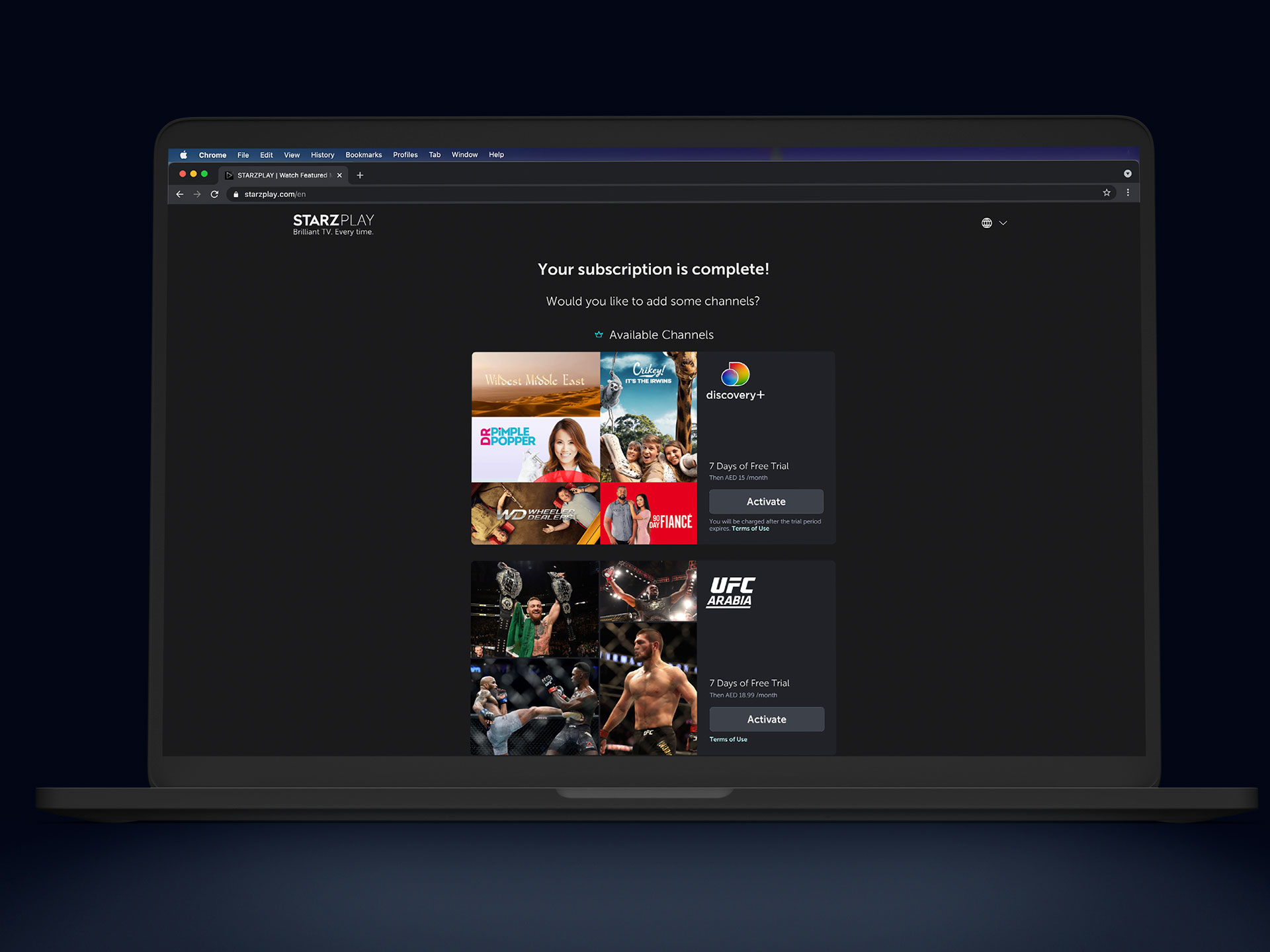The image size is (1270, 952).
Task: Expand the language dropdown chevron
Action: pos(1003,223)
